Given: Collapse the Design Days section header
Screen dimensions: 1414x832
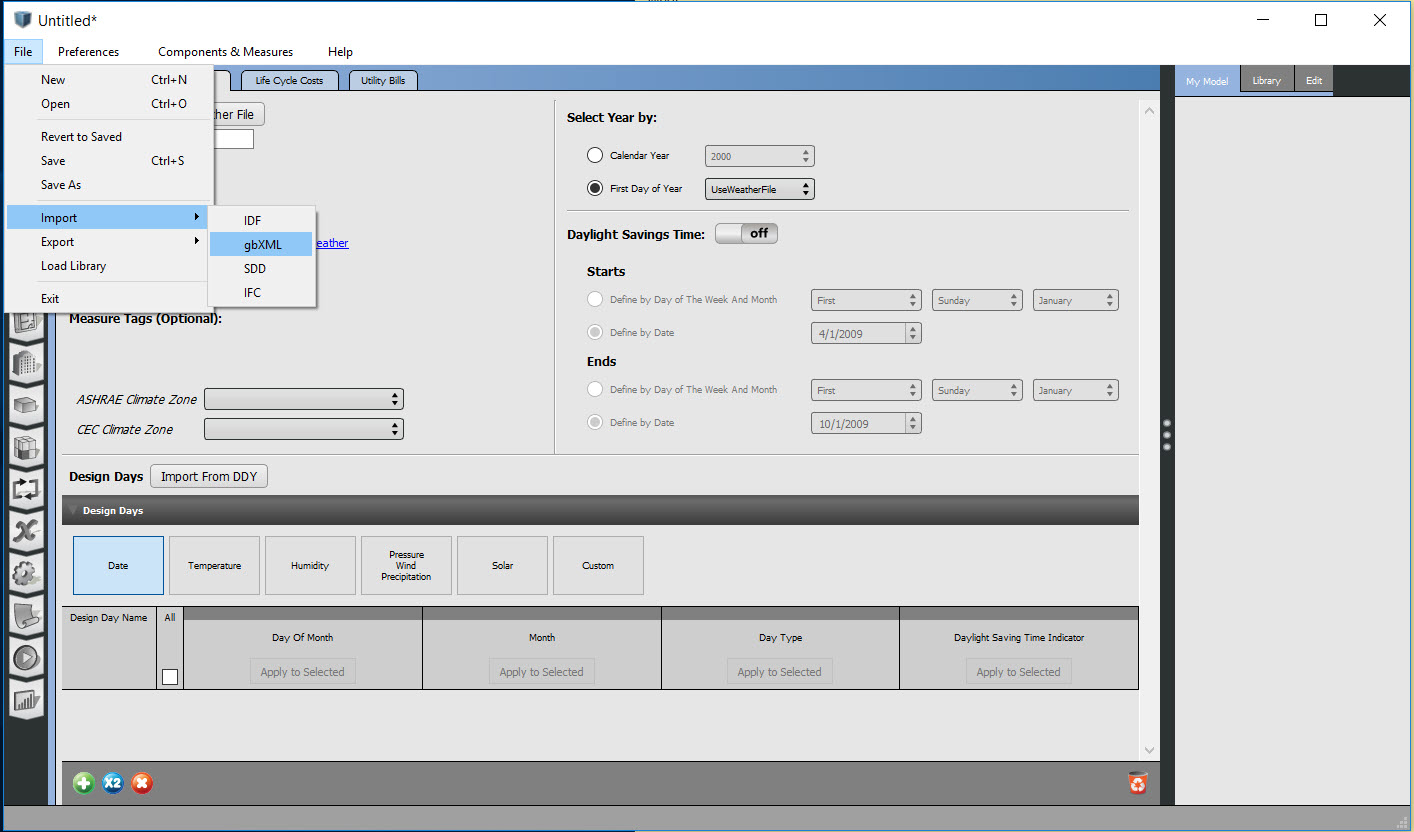Looking at the screenshot, I should click(x=72, y=510).
